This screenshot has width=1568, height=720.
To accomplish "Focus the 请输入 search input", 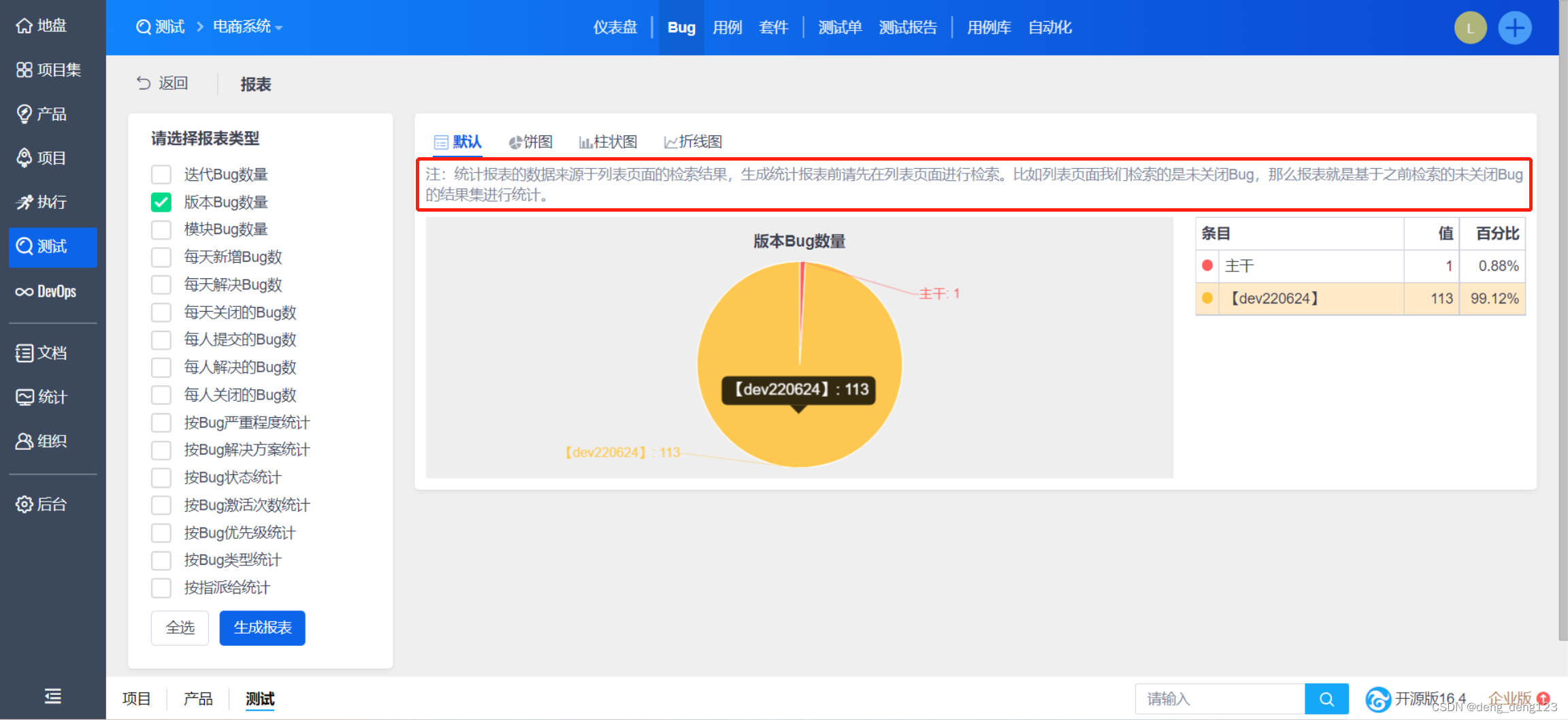I will coord(1220,699).
